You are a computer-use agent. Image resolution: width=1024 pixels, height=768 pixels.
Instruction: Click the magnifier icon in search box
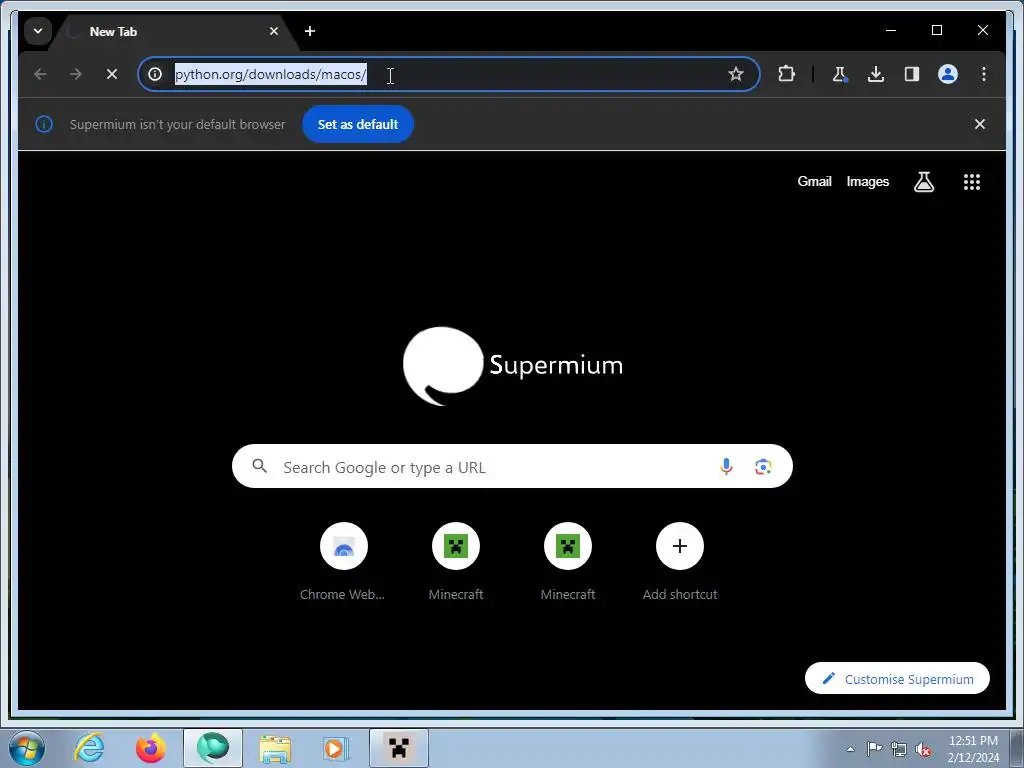259,466
